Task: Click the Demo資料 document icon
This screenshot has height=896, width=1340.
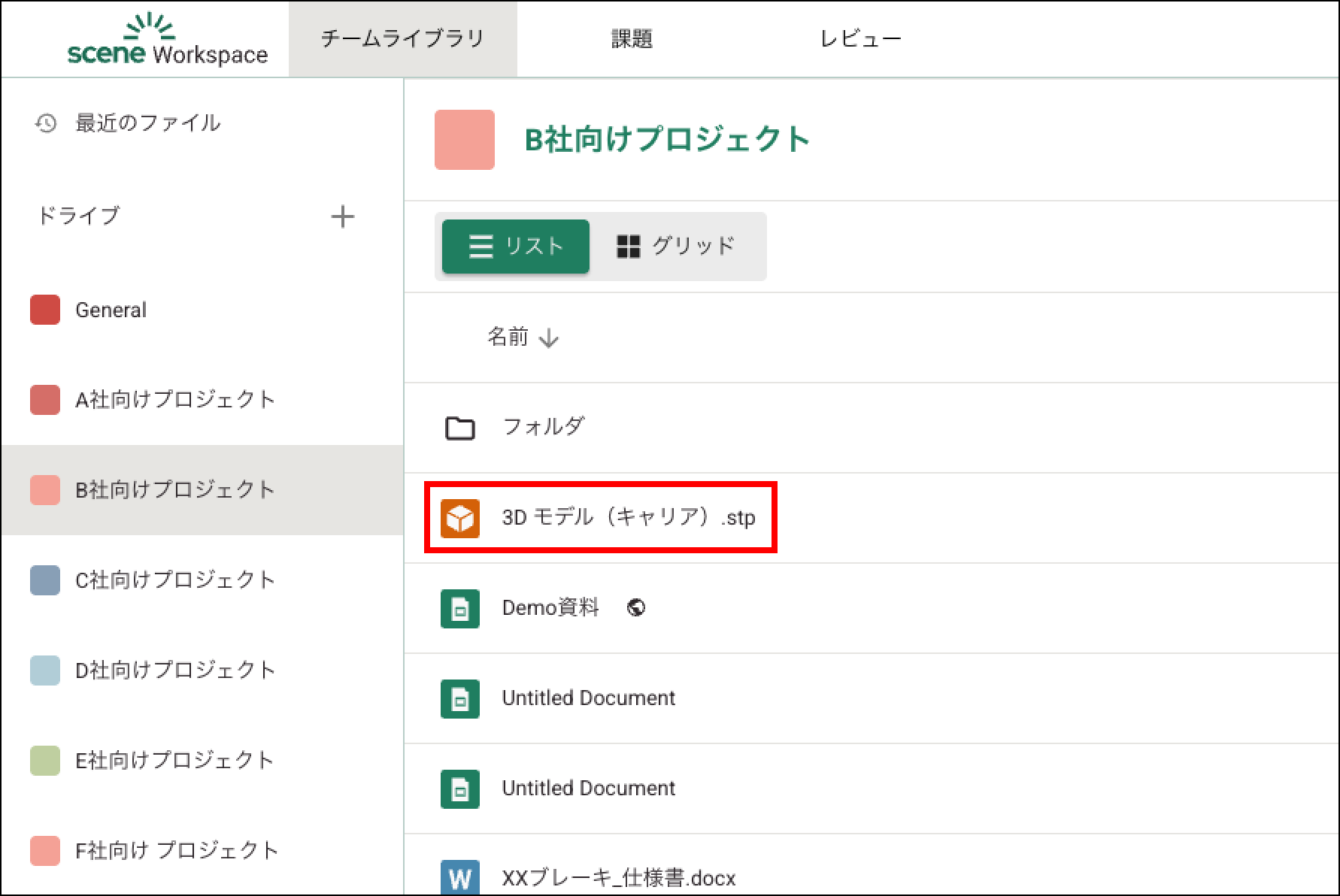Action: pyautogui.click(x=460, y=608)
